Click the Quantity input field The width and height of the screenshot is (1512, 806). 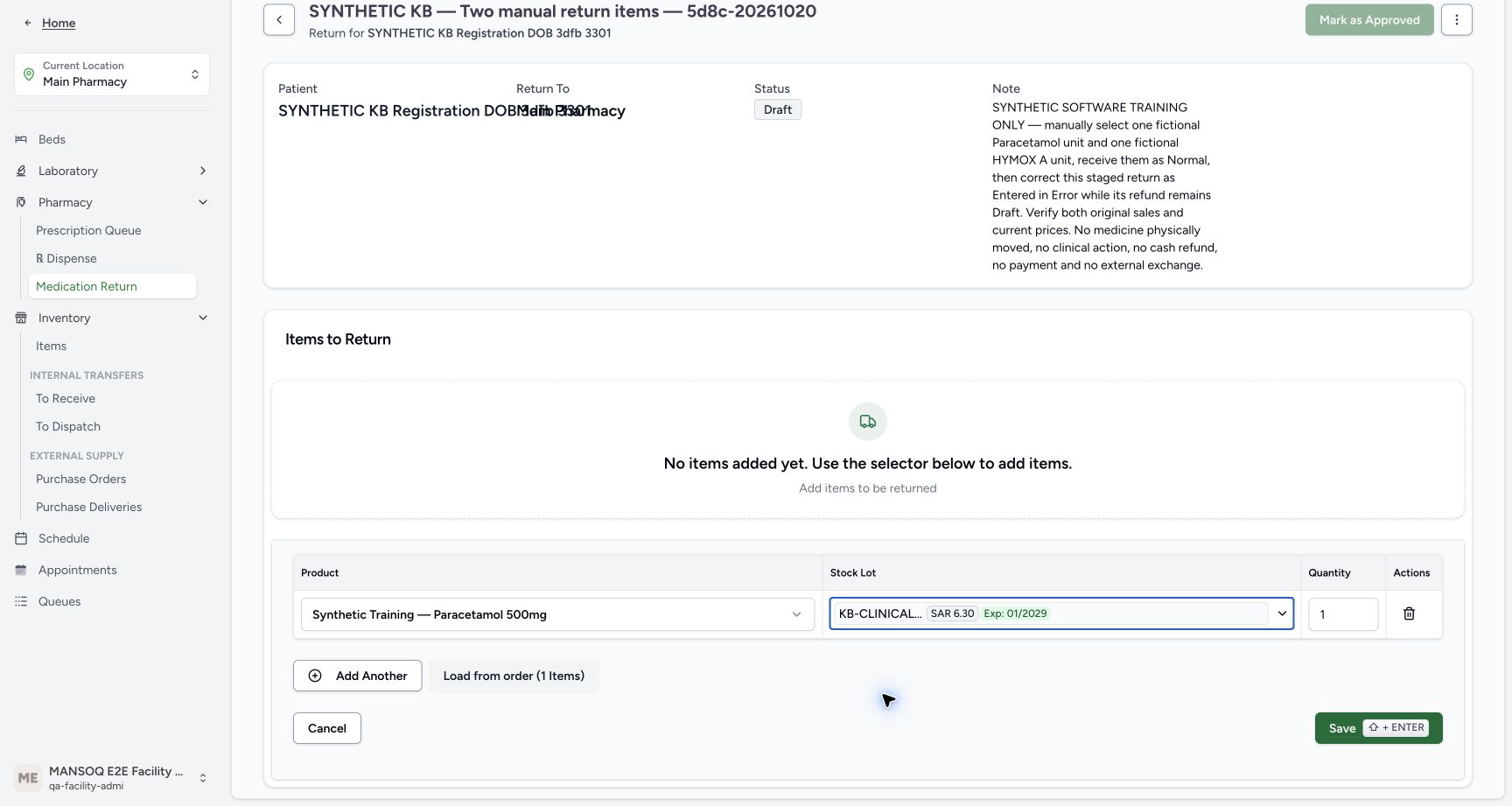click(x=1343, y=614)
